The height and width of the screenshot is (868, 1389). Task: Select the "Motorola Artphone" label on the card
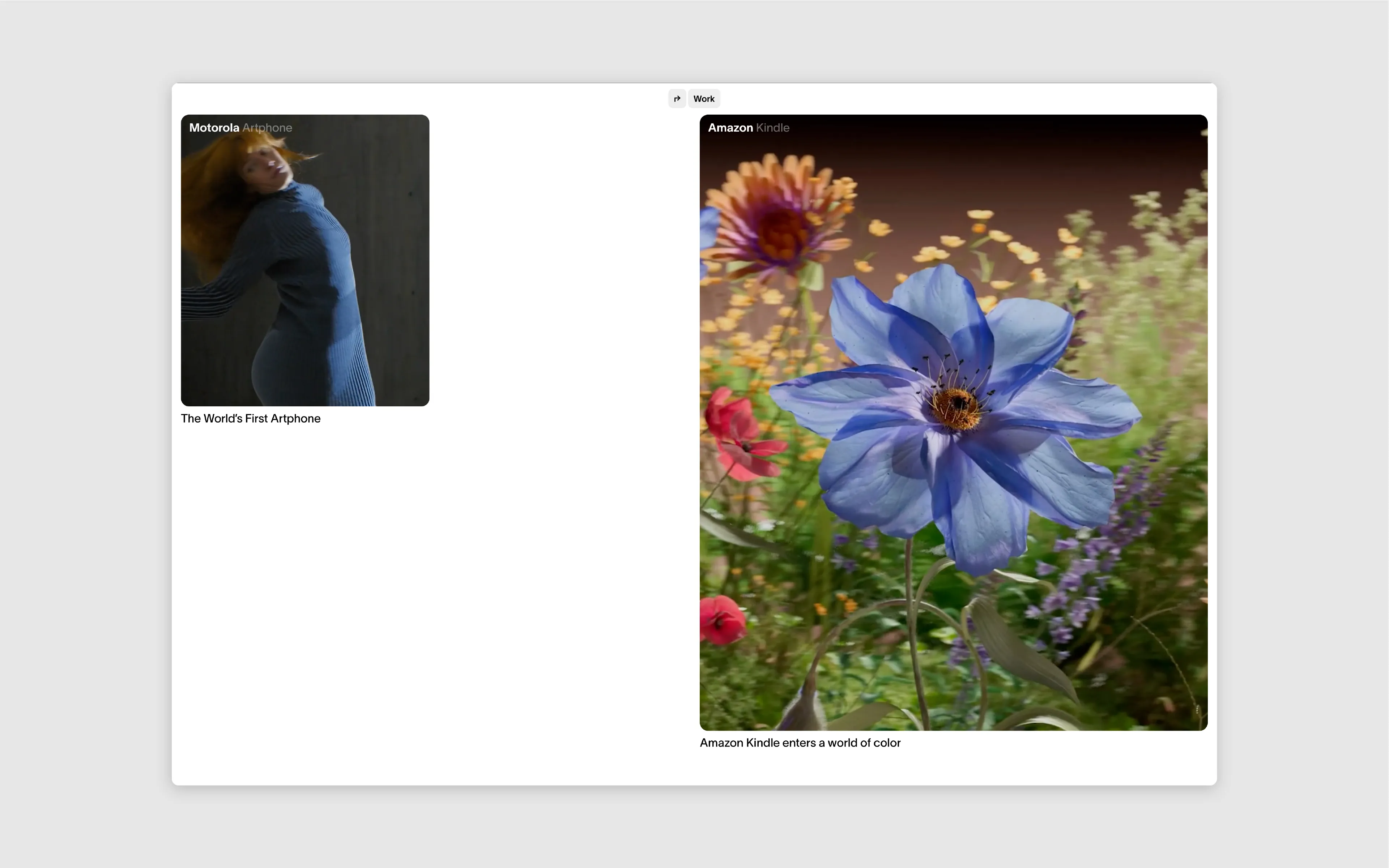pos(240,128)
